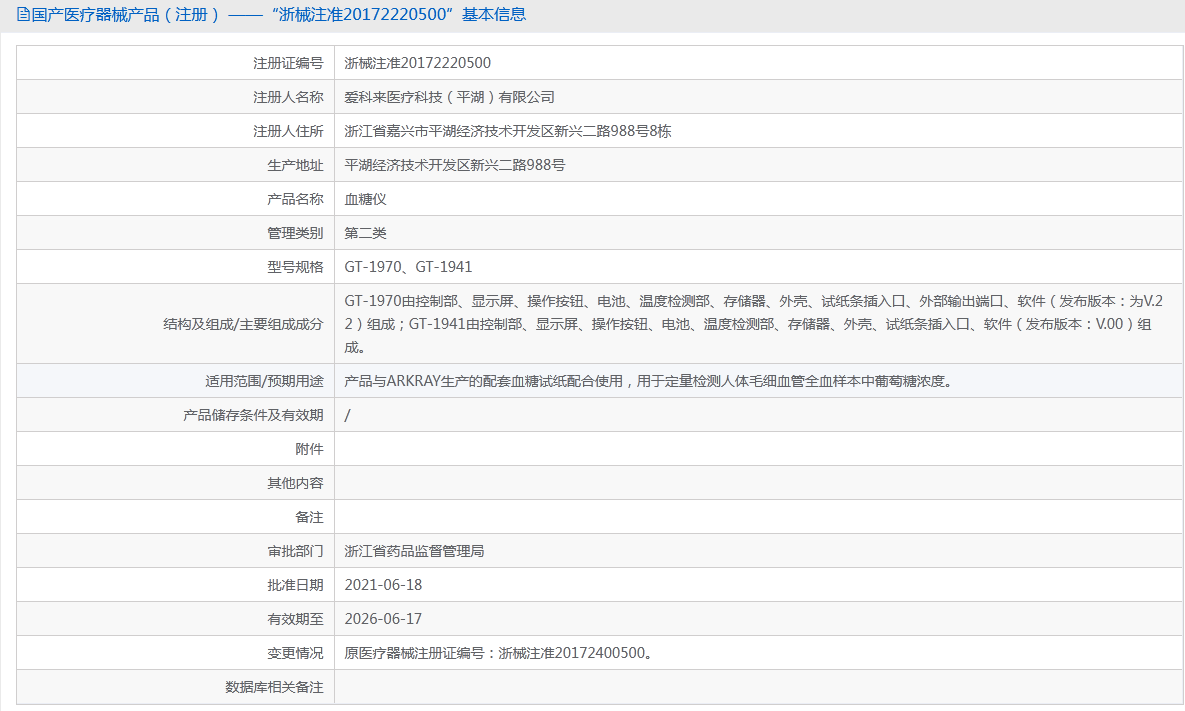Click the intended use text mentioning ARKRAY
The width and height of the screenshot is (1185, 711).
(x=647, y=381)
